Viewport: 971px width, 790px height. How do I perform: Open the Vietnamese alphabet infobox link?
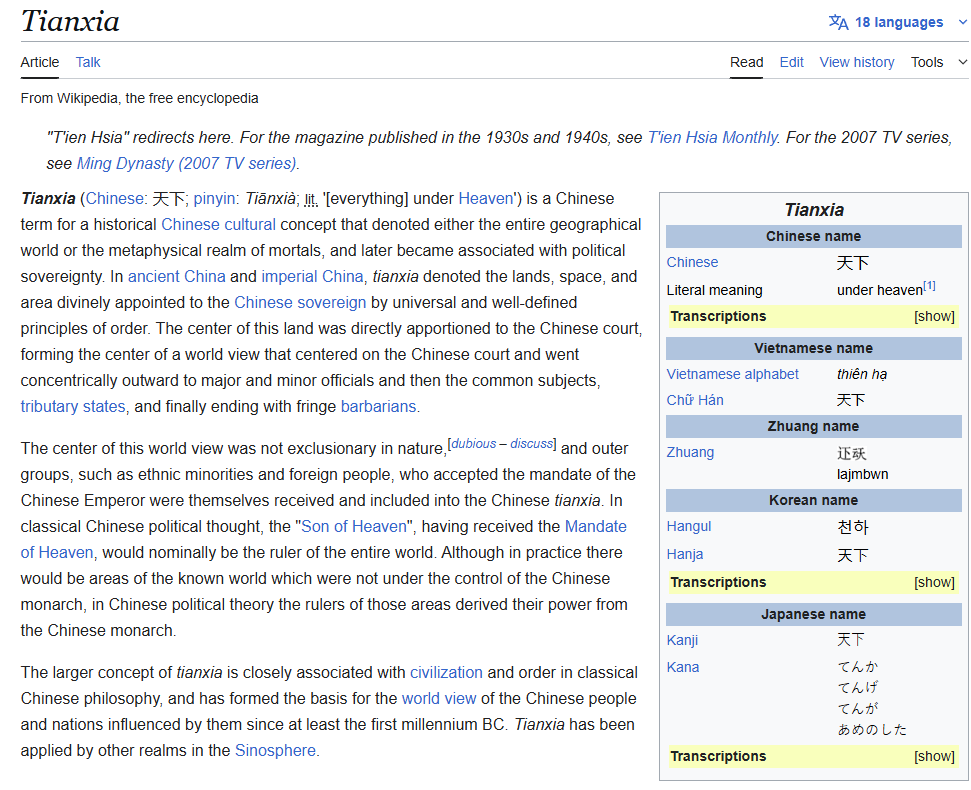(732, 374)
